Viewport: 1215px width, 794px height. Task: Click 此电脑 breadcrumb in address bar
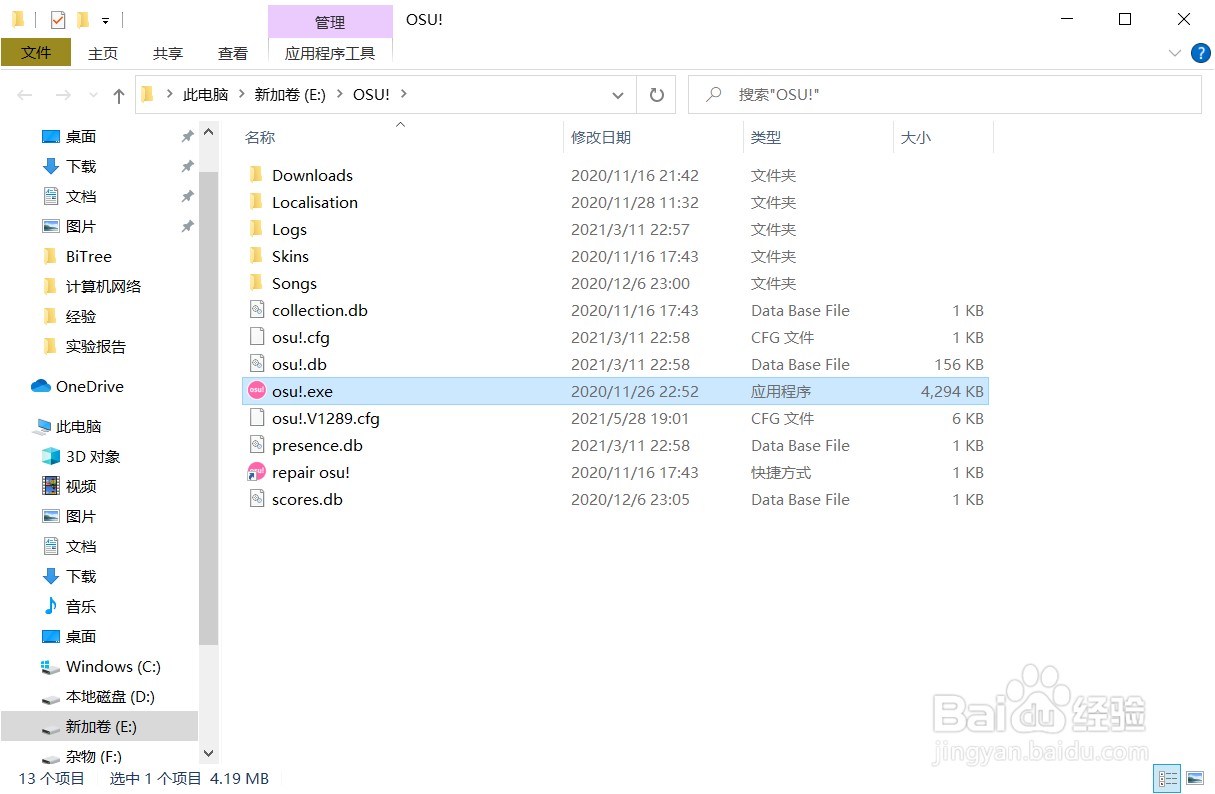coord(205,94)
